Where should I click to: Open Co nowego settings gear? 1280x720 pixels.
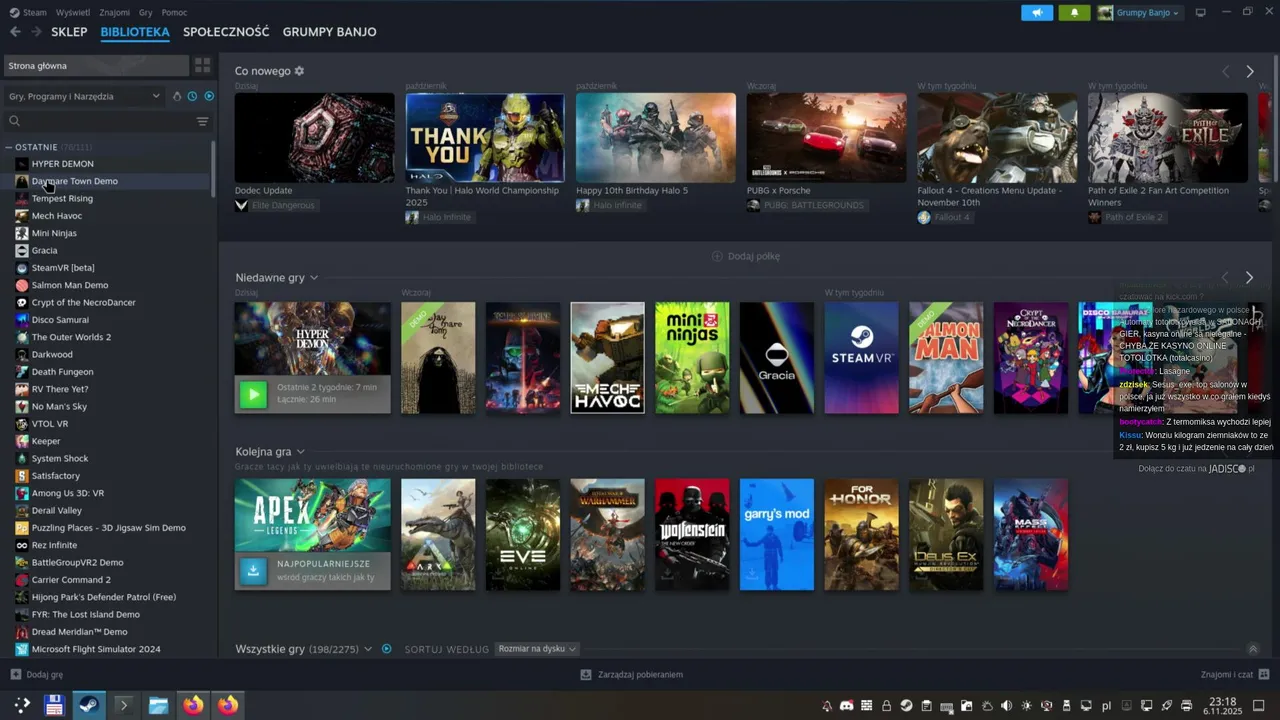tap(299, 71)
